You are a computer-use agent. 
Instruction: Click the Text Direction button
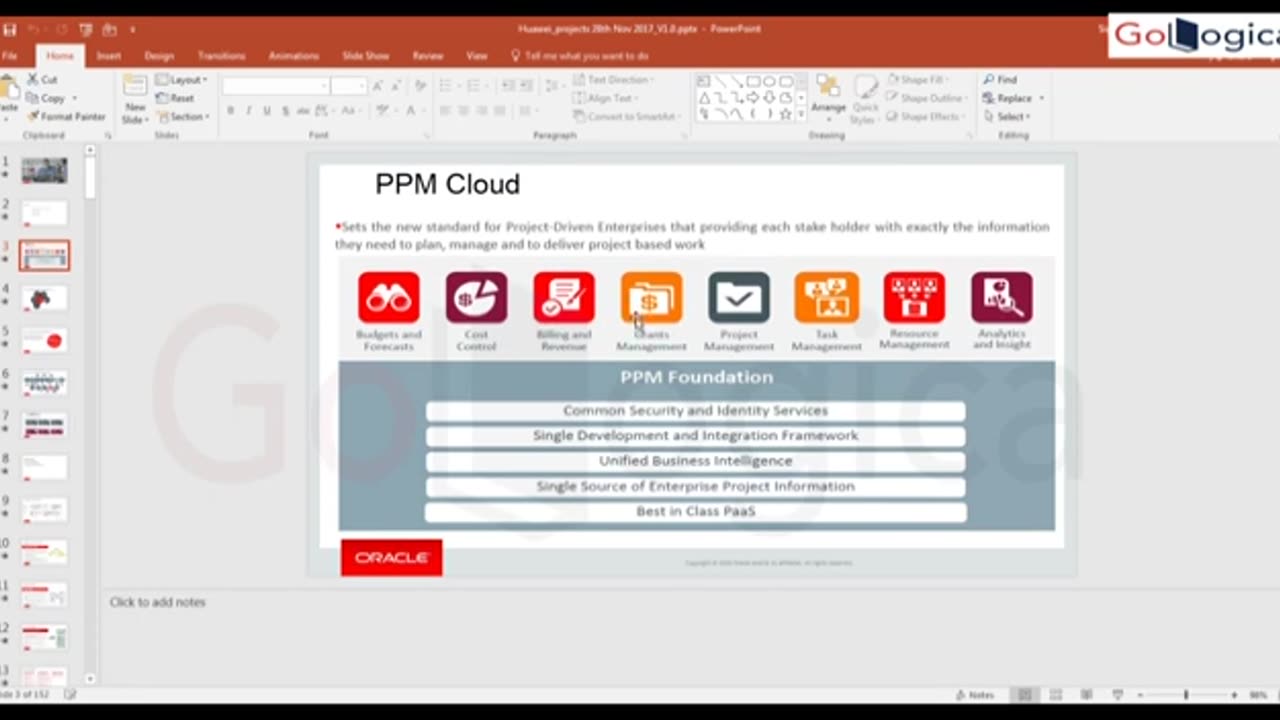[x=613, y=79]
